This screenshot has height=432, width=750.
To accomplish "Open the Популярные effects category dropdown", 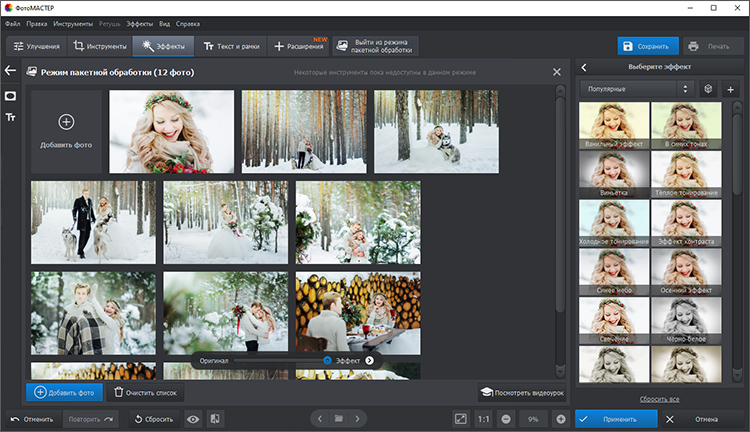I will (x=636, y=89).
